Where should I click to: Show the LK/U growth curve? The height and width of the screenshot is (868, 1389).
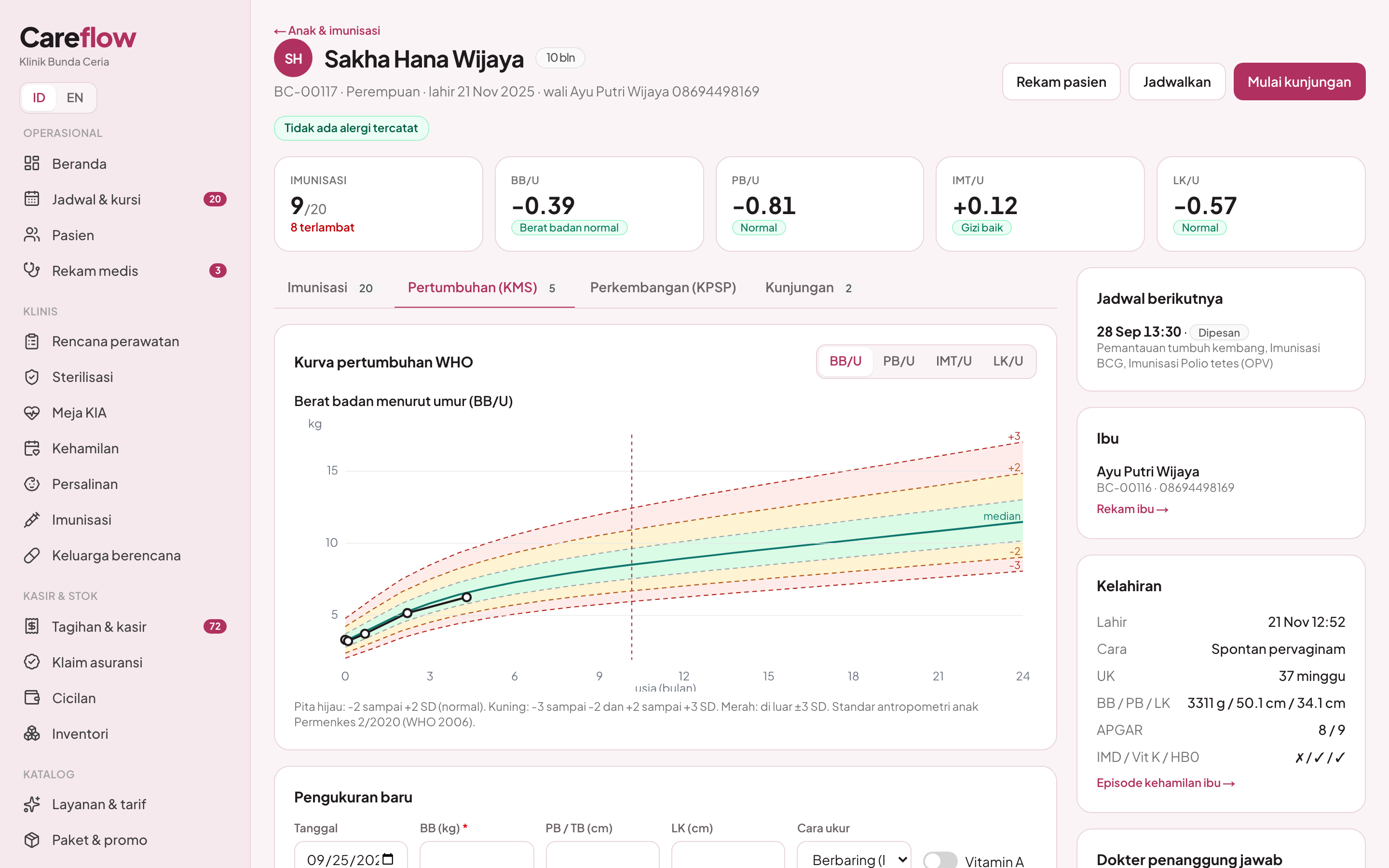tap(1008, 361)
